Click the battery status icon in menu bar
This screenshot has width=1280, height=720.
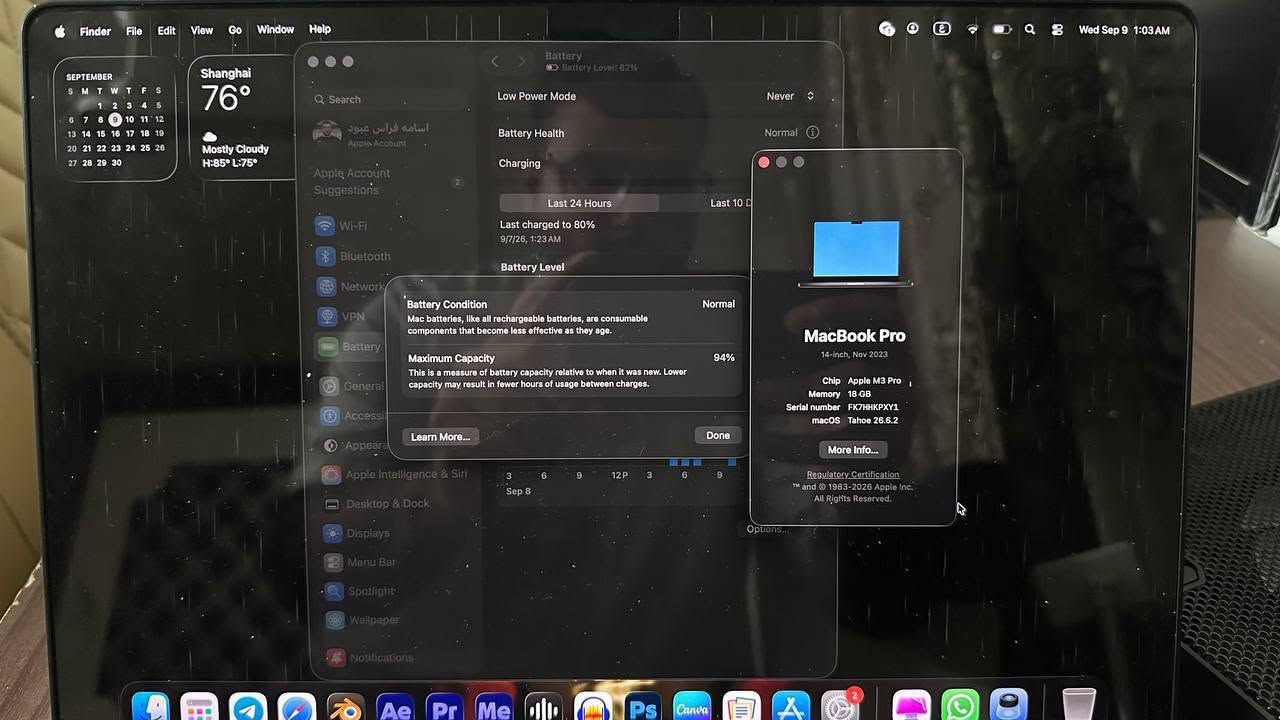click(1001, 30)
